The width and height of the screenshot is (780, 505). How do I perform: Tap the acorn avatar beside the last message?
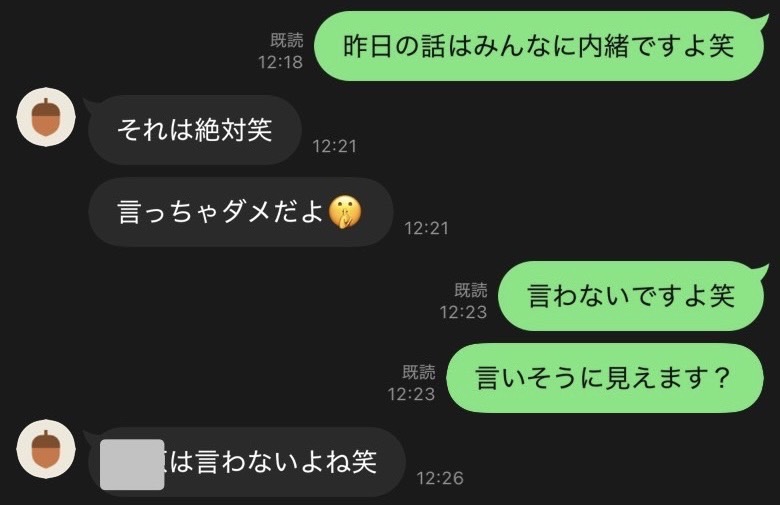click(x=46, y=449)
